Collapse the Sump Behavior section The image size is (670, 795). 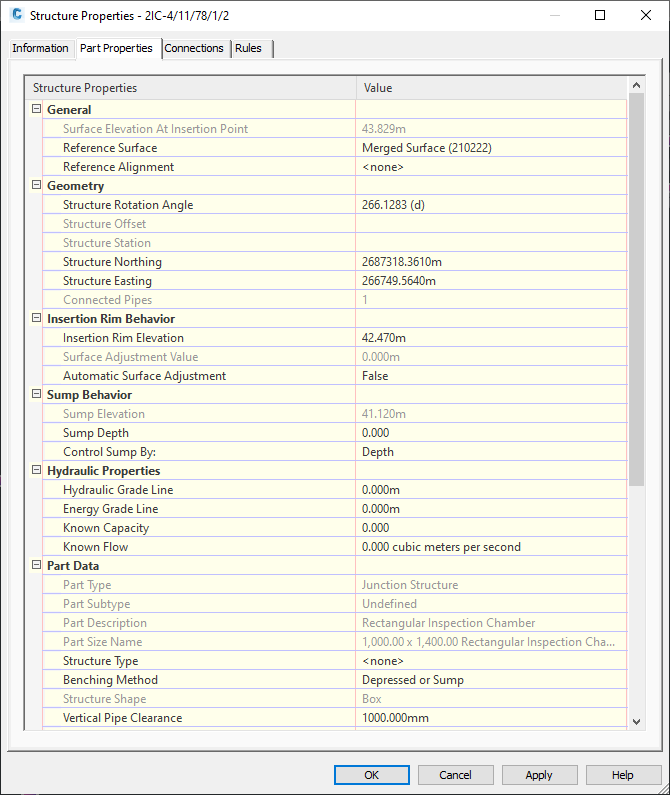[x=36, y=394]
